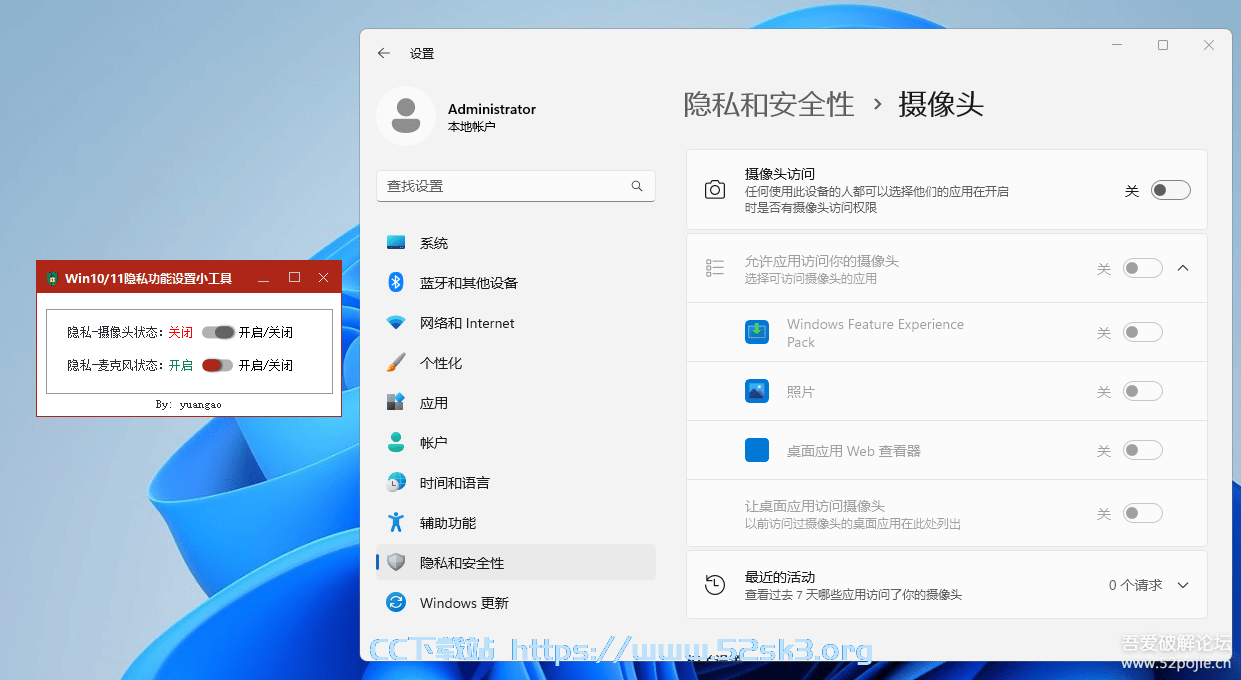Click the 个性化 paintbrush icon
This screenshot has width=1241, height=680.
(396, 363)
